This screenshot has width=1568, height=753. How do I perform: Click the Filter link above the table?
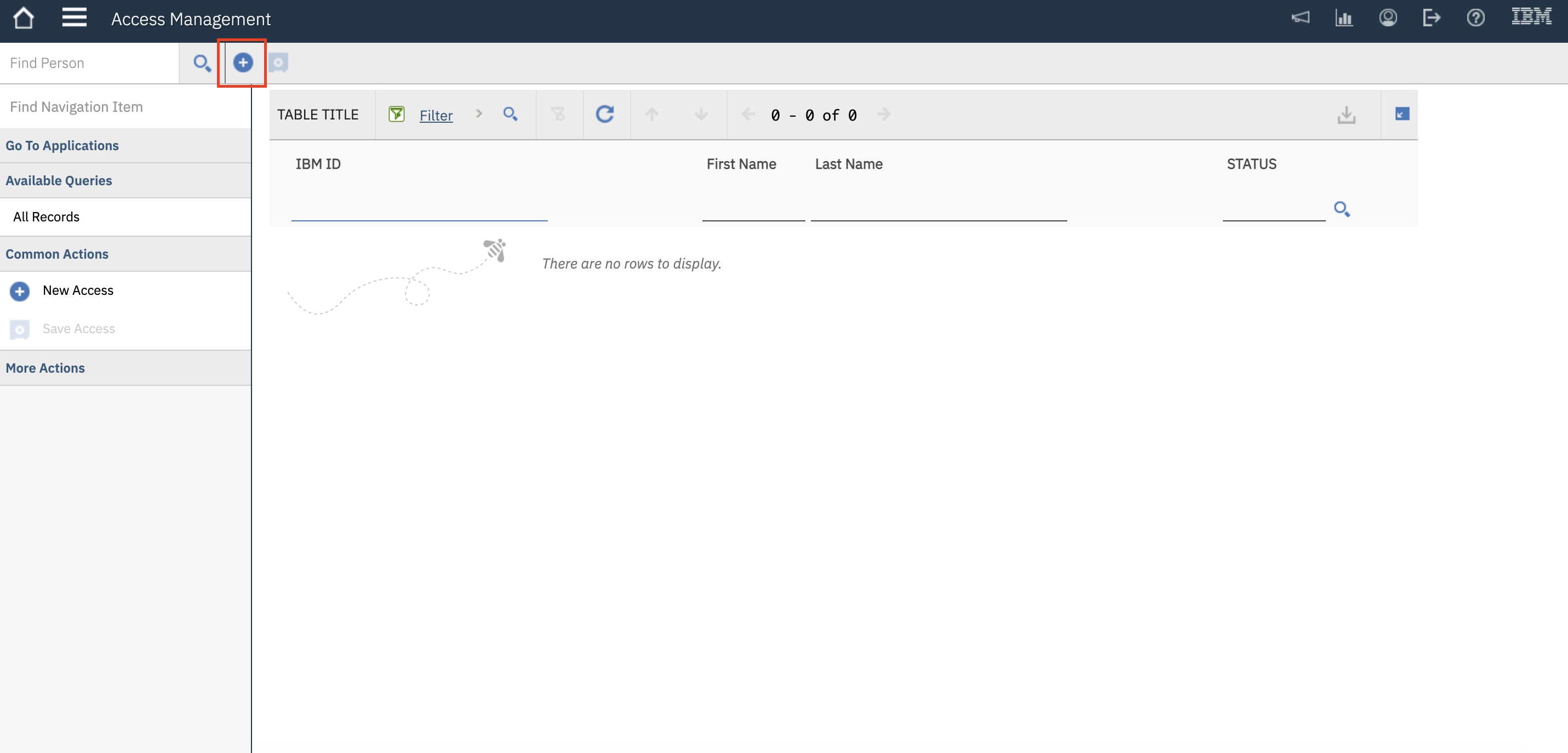point(436,115)
